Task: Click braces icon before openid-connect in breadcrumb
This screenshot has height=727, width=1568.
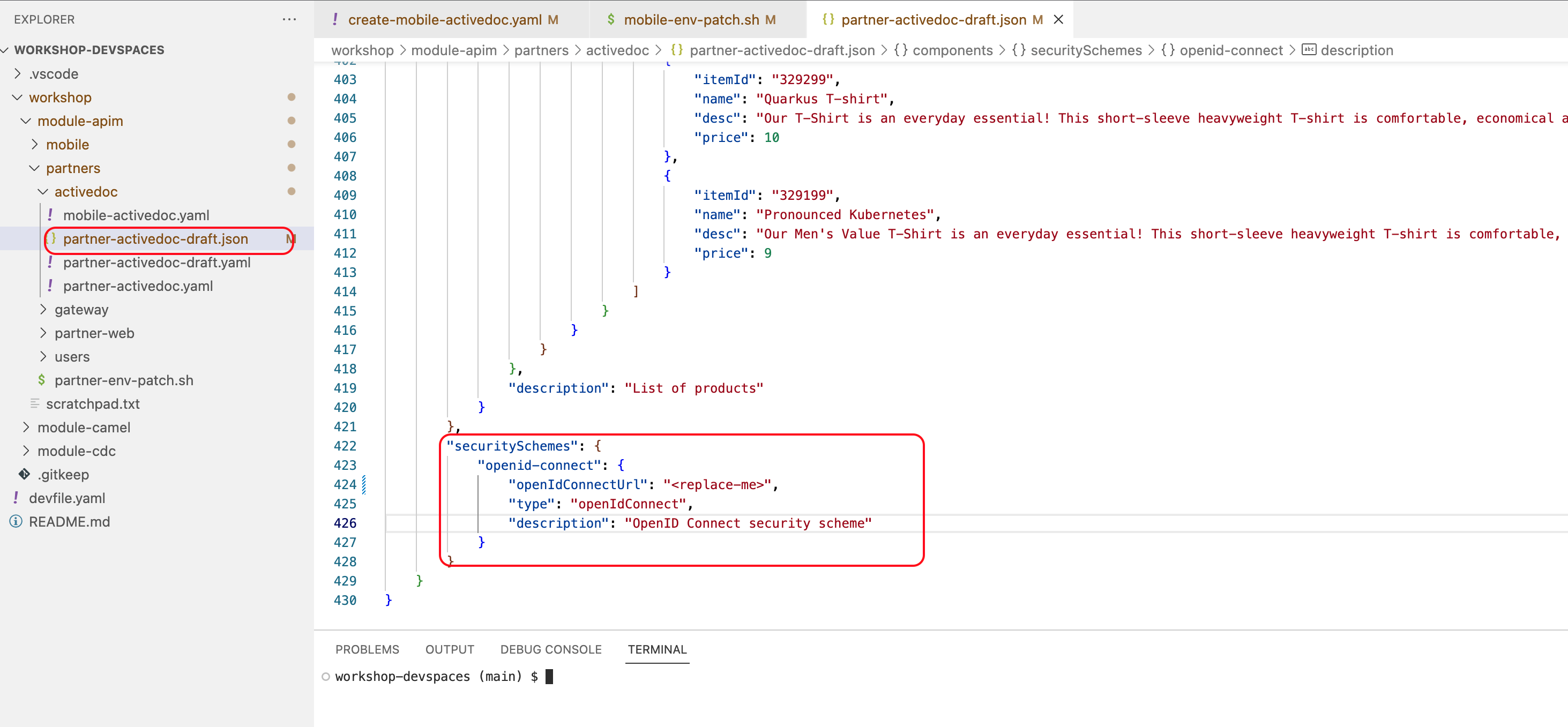Action: 1168,50
